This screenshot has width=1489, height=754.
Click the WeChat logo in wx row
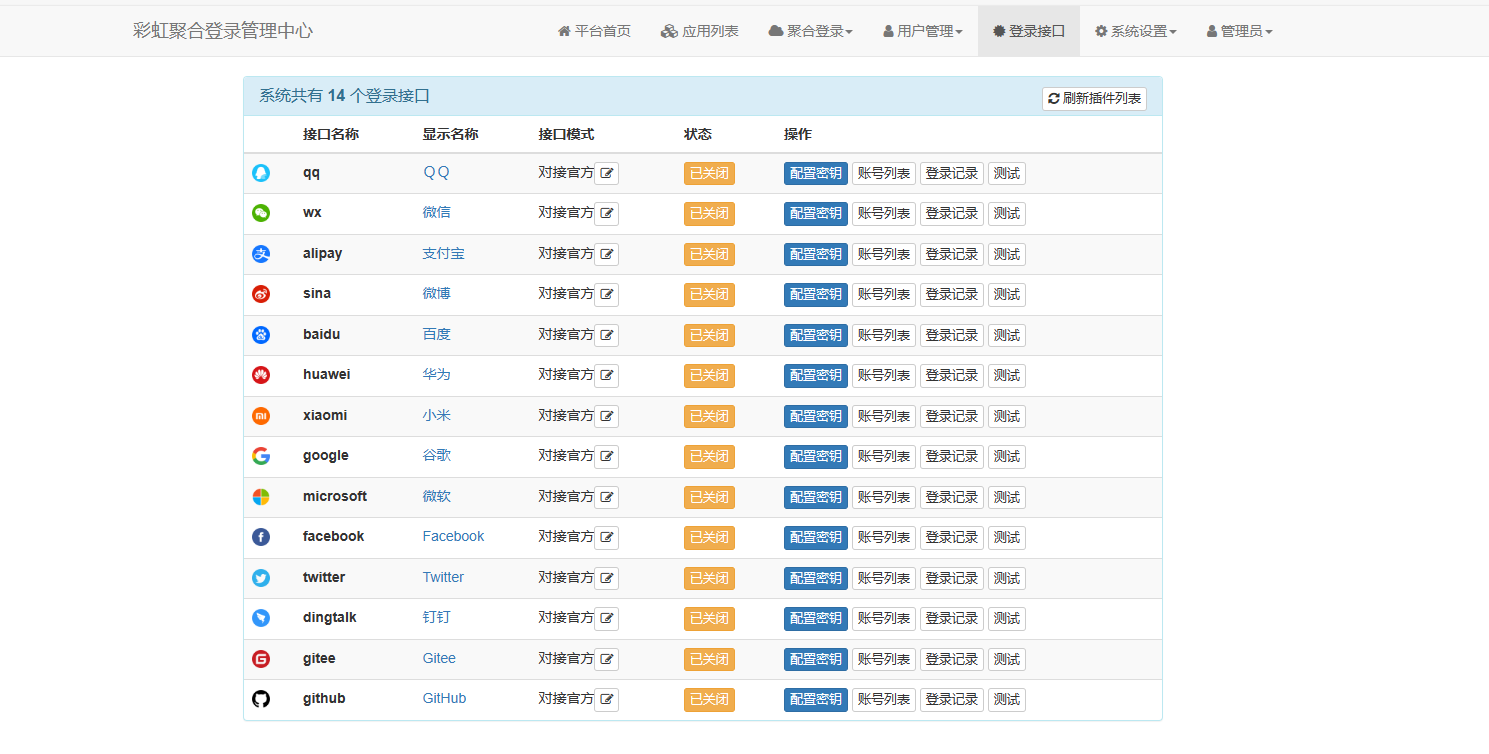point(261,213)
